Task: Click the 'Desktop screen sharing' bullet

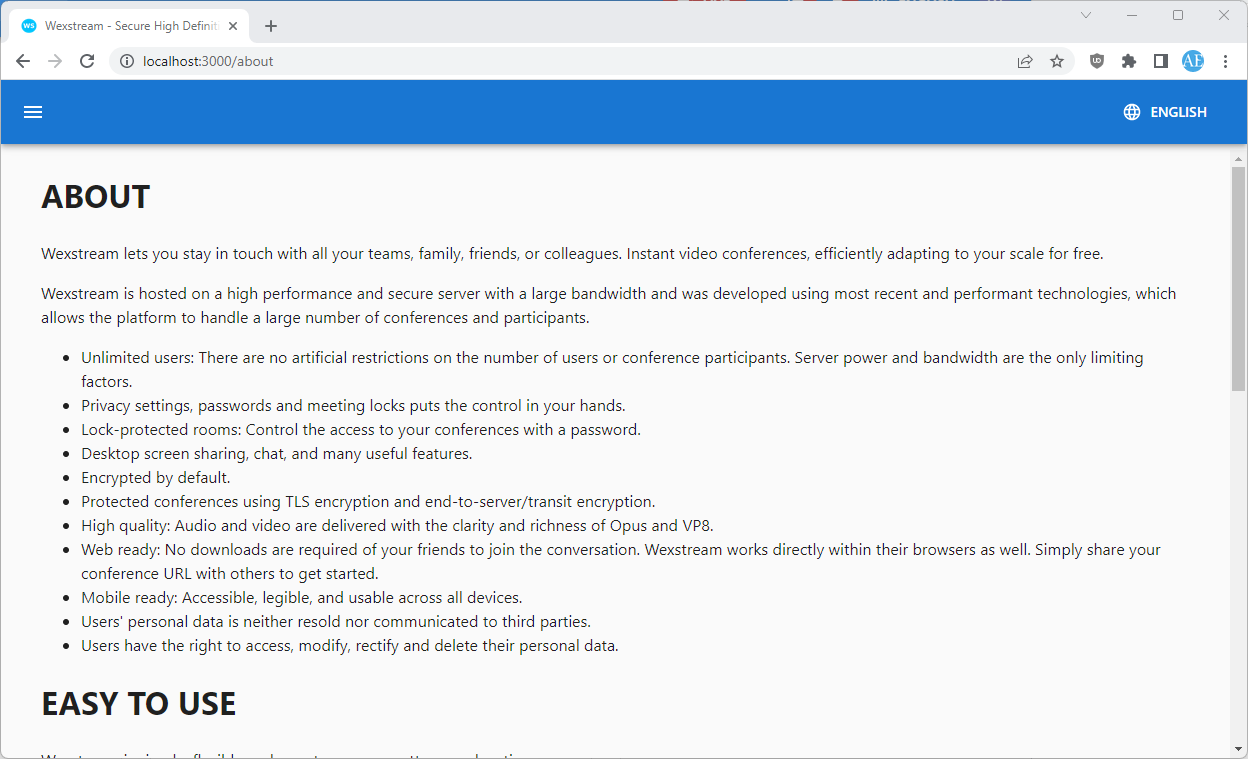Action: pos(277,454)
